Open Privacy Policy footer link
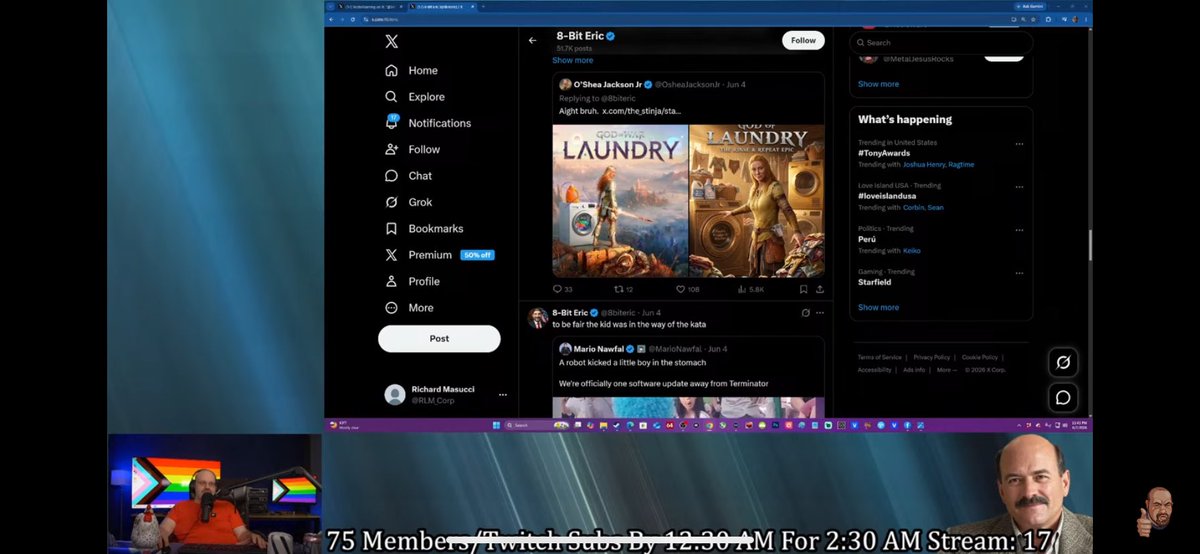The width and height of the screenshot is (1200, 554). click(x=931, y=357)
